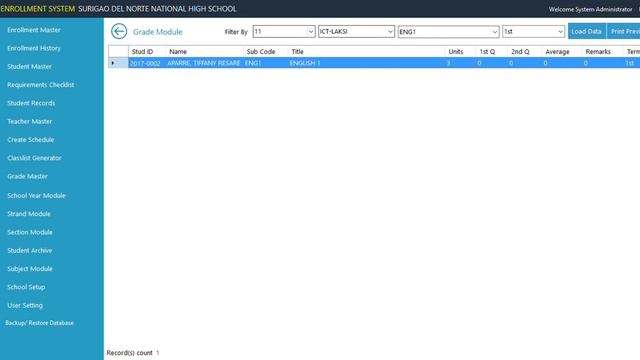This screenshot has height=360, width=640.
Task: Open Enrollment History in the sidebar
Action: [34, 48]
